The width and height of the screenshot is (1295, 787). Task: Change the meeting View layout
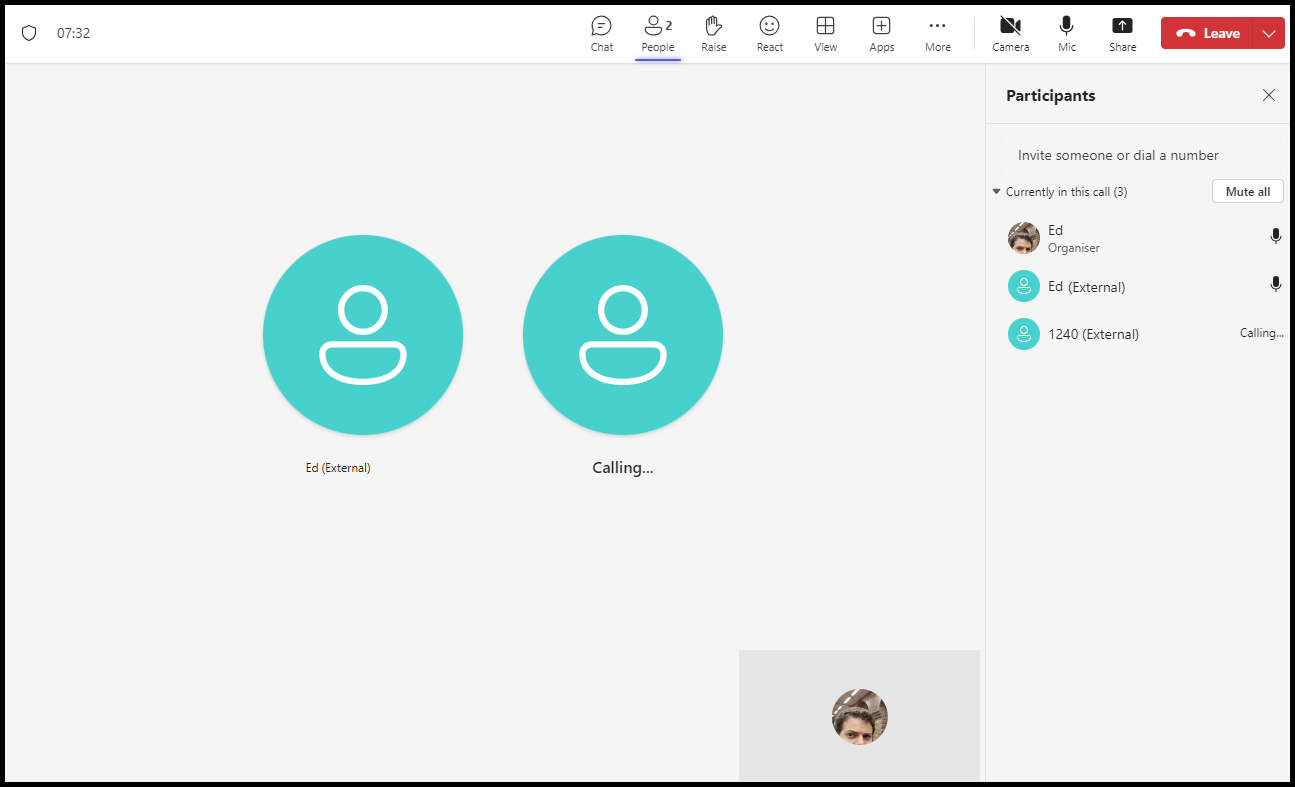(825, 33)
